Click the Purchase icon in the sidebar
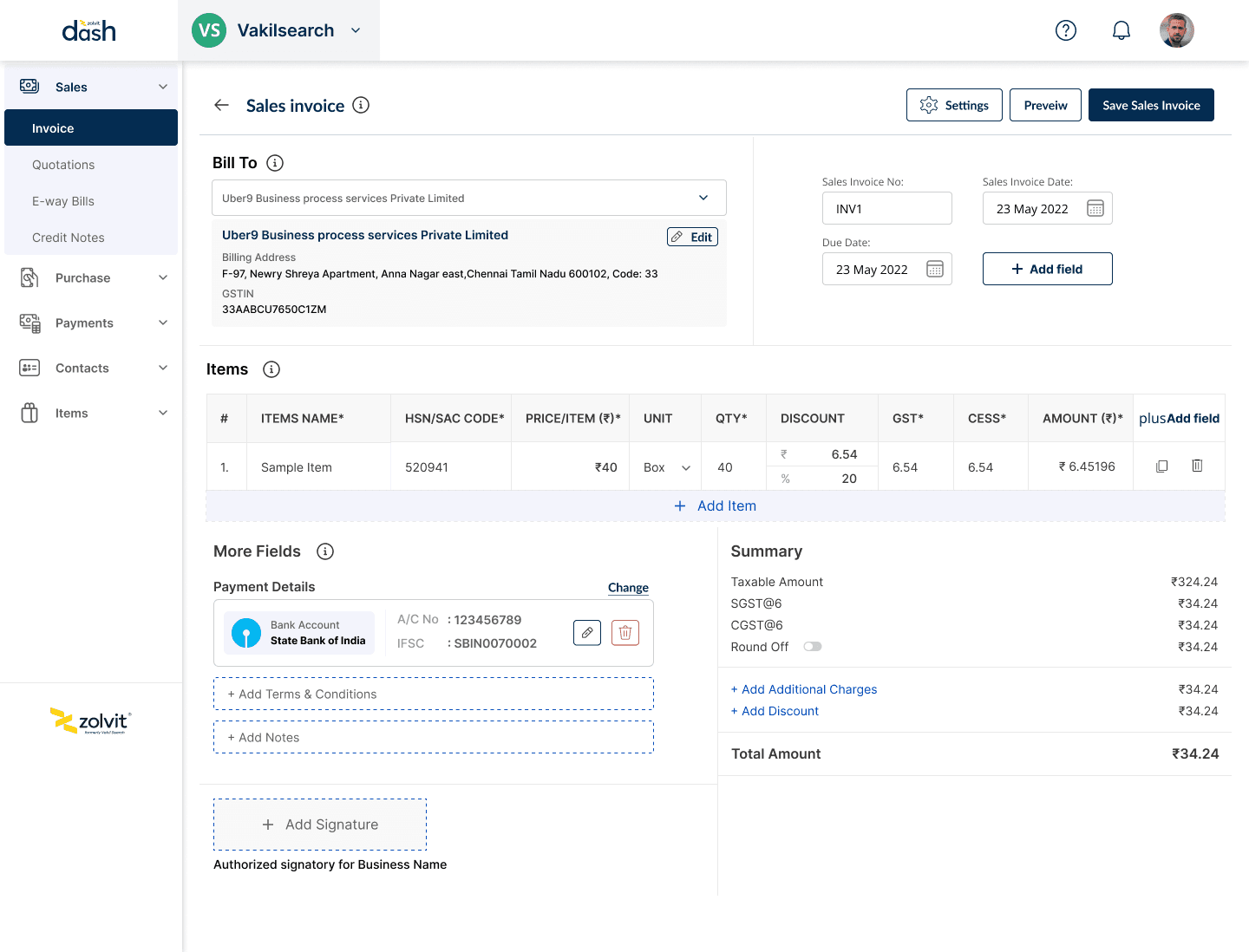 29,277
